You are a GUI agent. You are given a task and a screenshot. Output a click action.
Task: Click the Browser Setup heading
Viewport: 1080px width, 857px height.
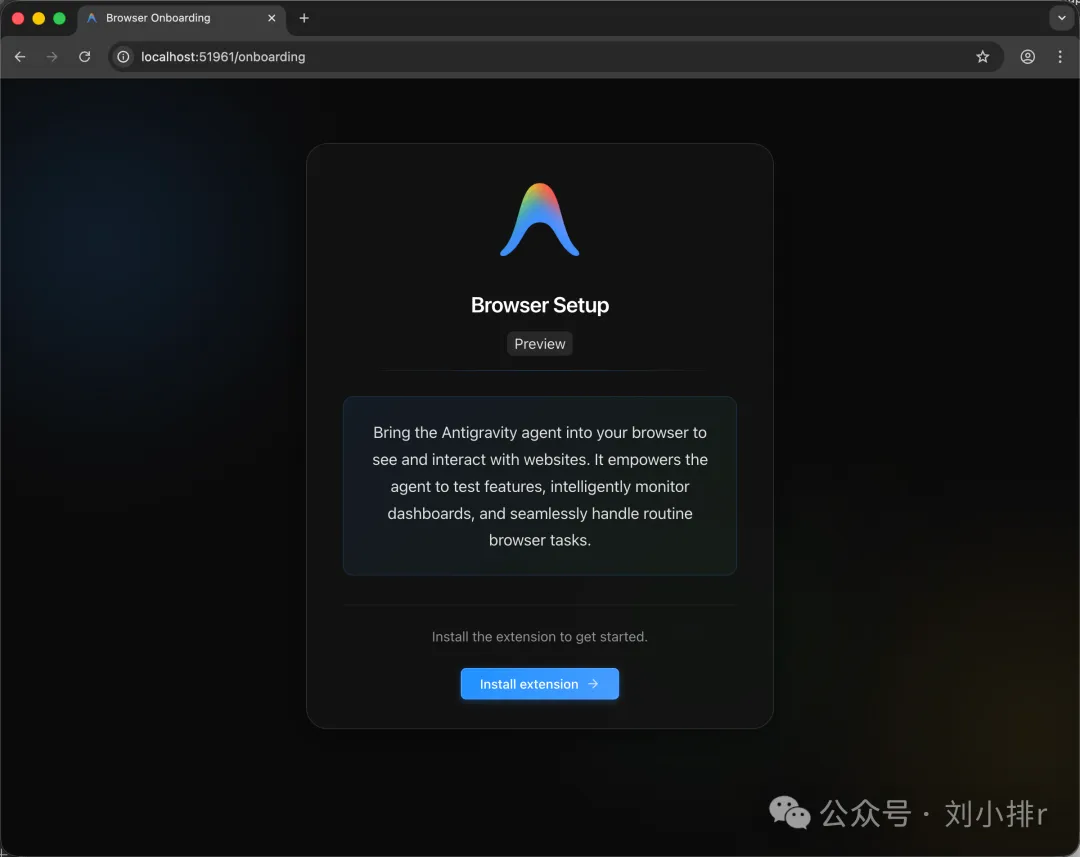pos(540,305)
